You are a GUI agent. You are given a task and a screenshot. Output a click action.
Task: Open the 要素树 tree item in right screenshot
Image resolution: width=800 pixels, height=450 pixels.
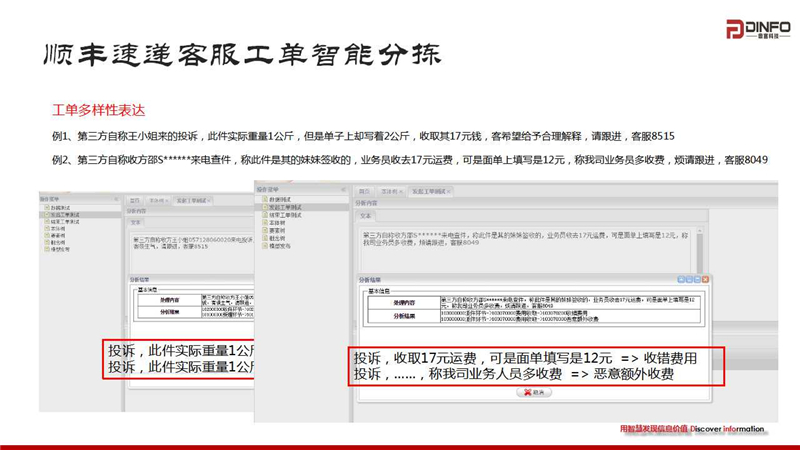[278, 231]
